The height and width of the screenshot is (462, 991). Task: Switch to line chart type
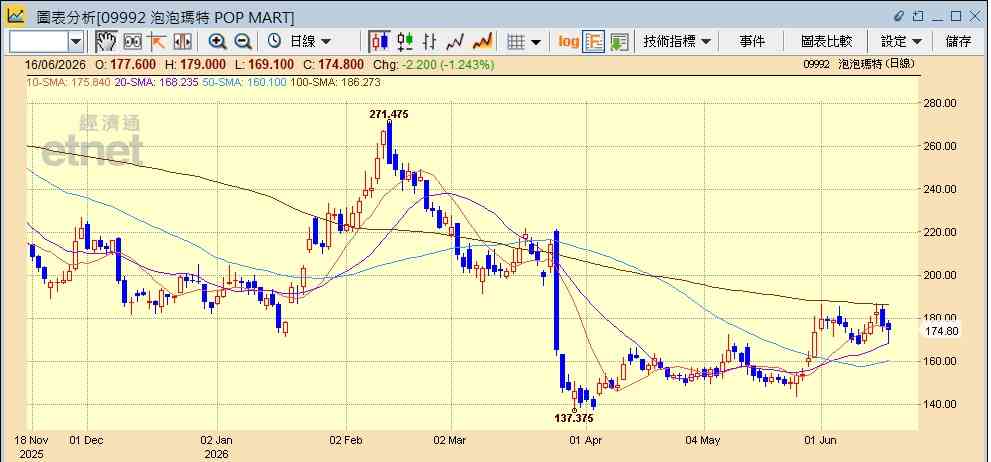pos(455,42)
